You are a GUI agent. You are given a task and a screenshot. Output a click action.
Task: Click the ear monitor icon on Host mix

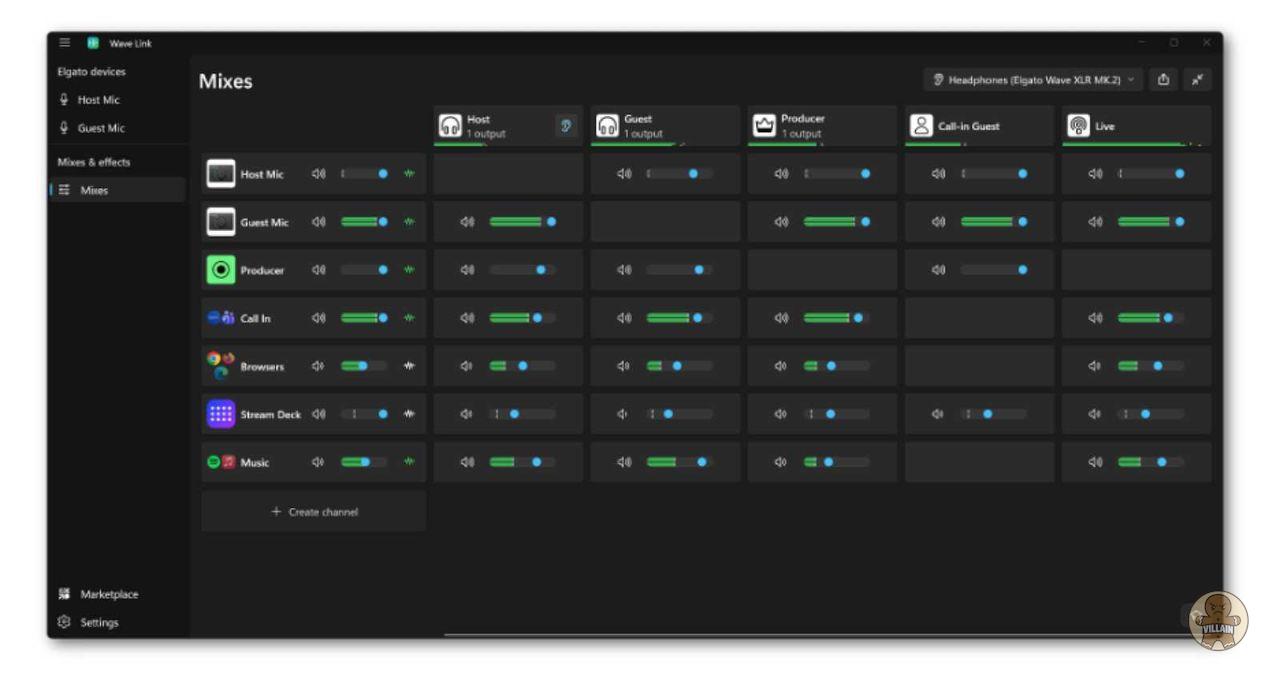(566, 126)
